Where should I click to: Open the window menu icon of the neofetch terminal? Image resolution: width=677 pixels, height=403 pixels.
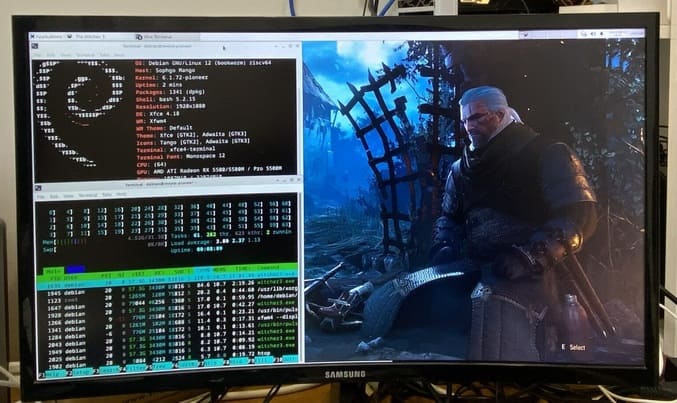[35, 46]
